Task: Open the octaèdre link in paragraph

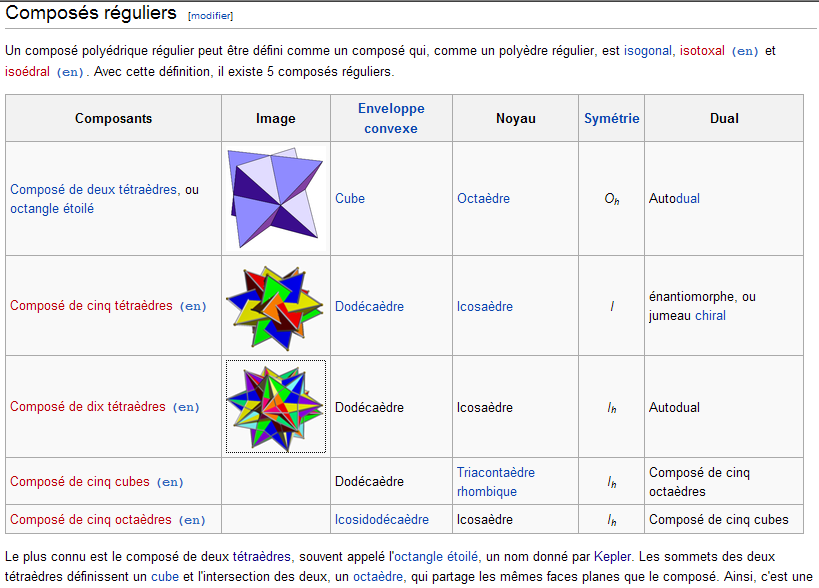Action: point(378,577)
